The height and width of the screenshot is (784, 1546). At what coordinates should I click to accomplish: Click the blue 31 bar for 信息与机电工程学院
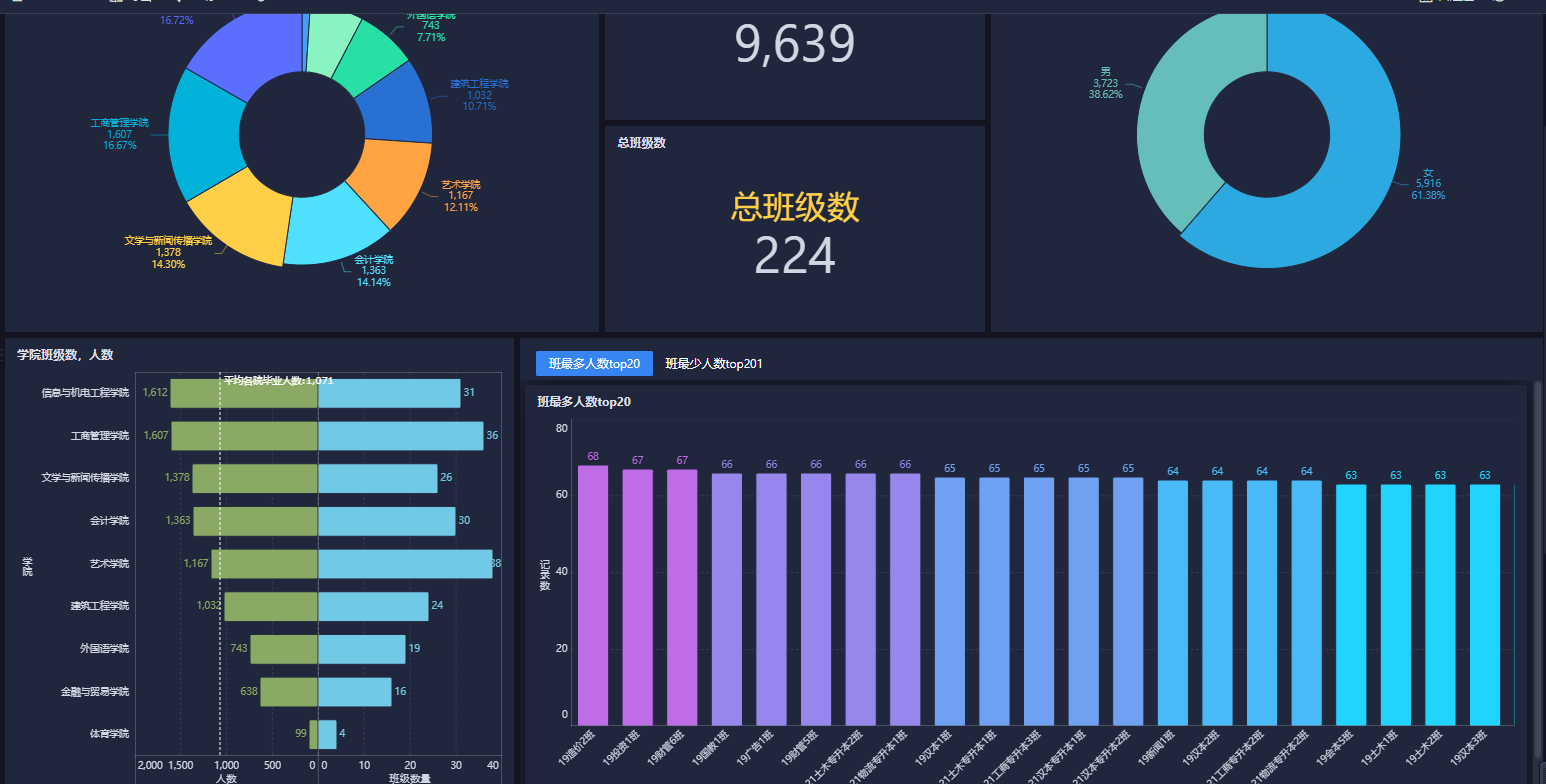(389, 393)
